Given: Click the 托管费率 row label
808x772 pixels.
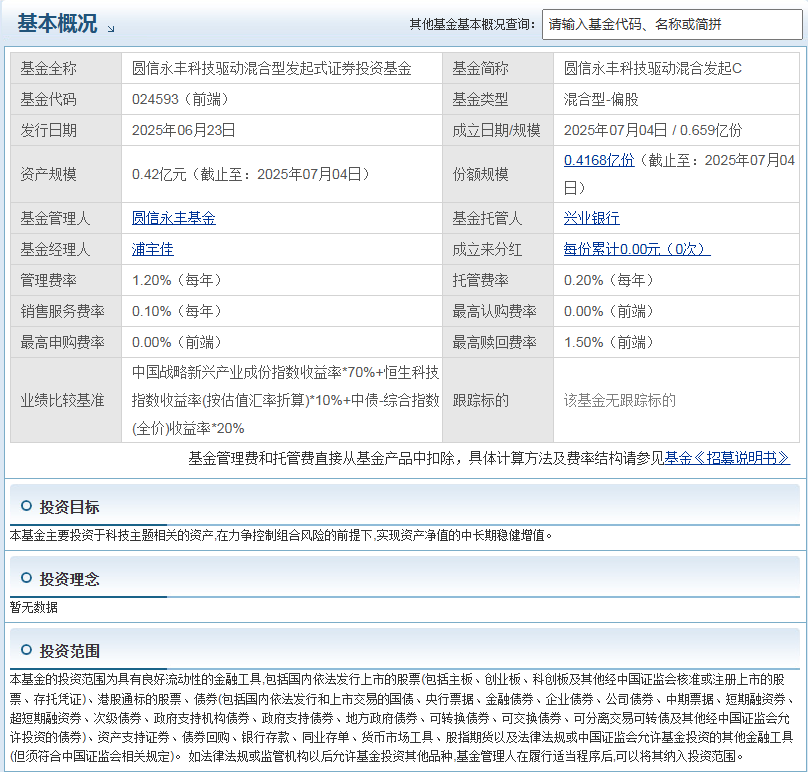Looking at the screenshot, I should pos(480,280).
